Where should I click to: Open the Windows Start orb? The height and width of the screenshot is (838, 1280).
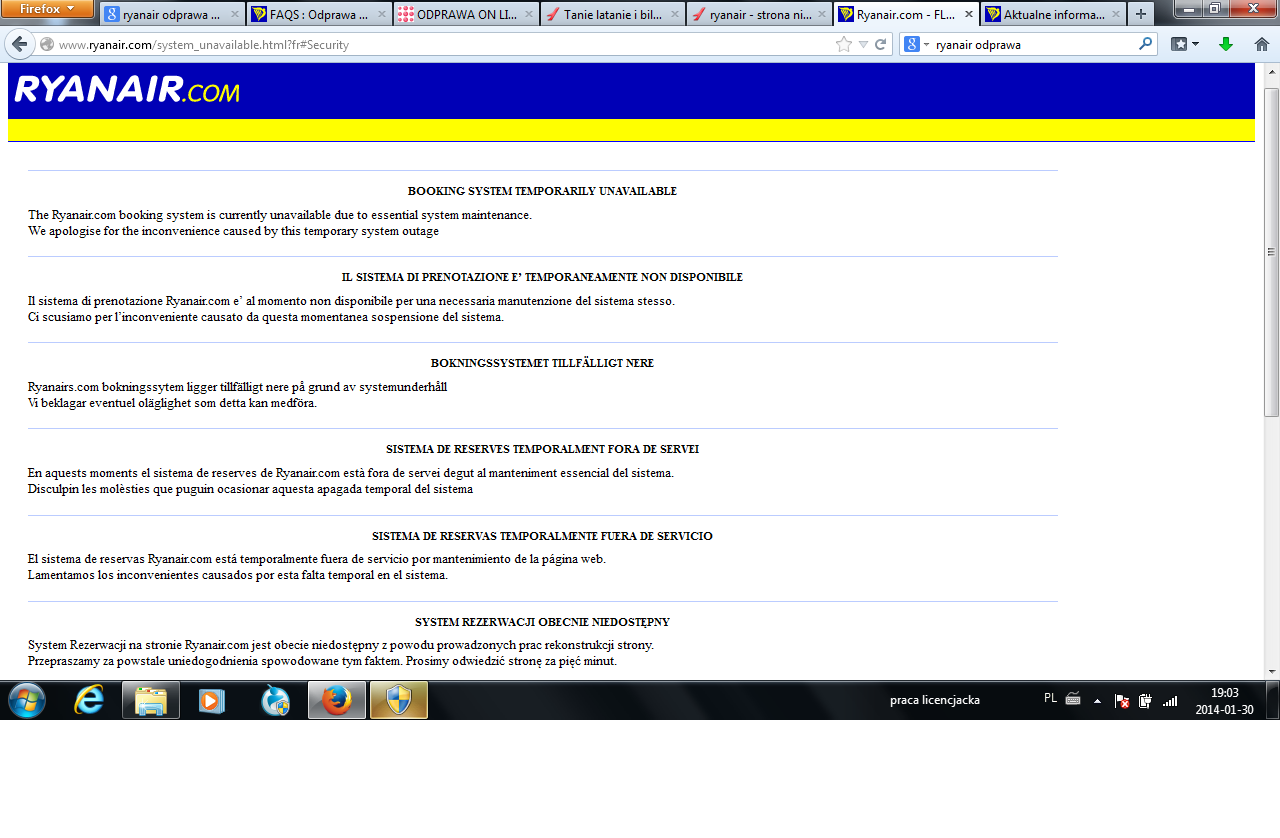coord(27,700)
